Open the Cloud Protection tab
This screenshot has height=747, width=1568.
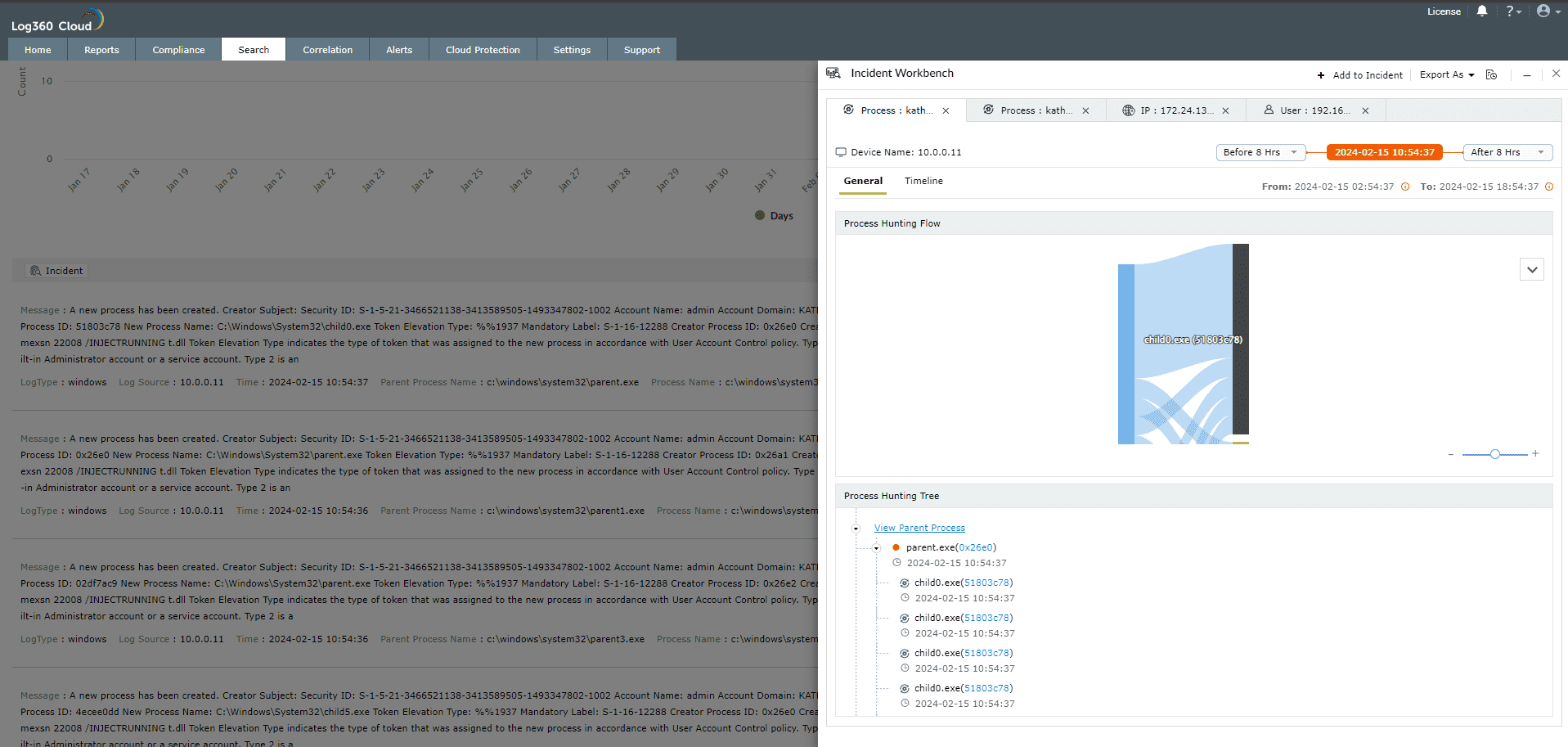point(483,49)
